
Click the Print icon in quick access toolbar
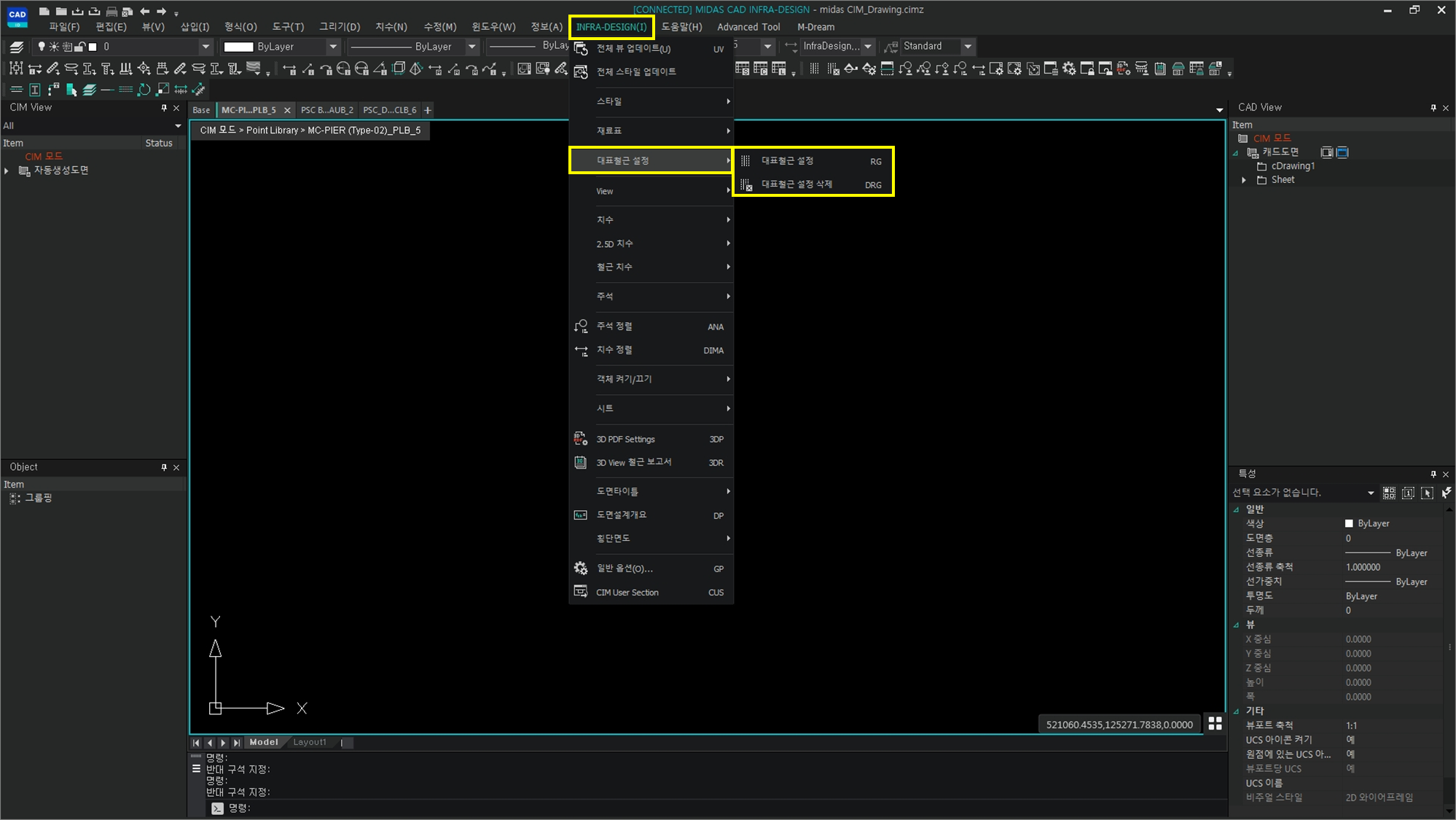(x=111, y=11)
